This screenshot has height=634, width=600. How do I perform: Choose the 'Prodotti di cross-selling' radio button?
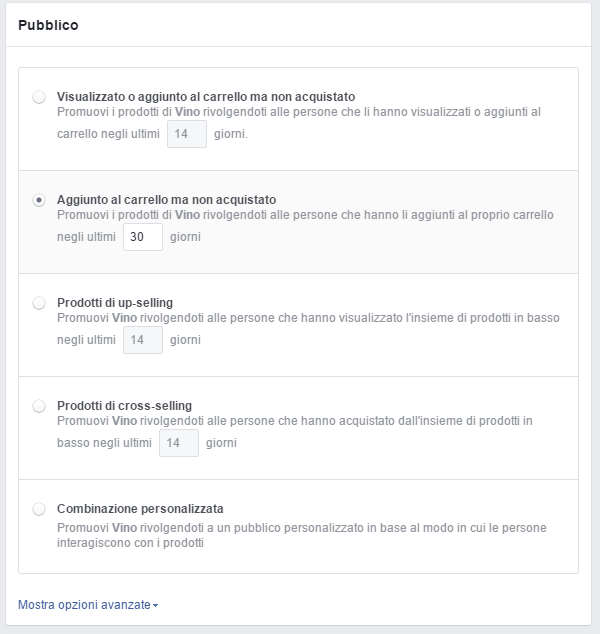tap(39, 406)
